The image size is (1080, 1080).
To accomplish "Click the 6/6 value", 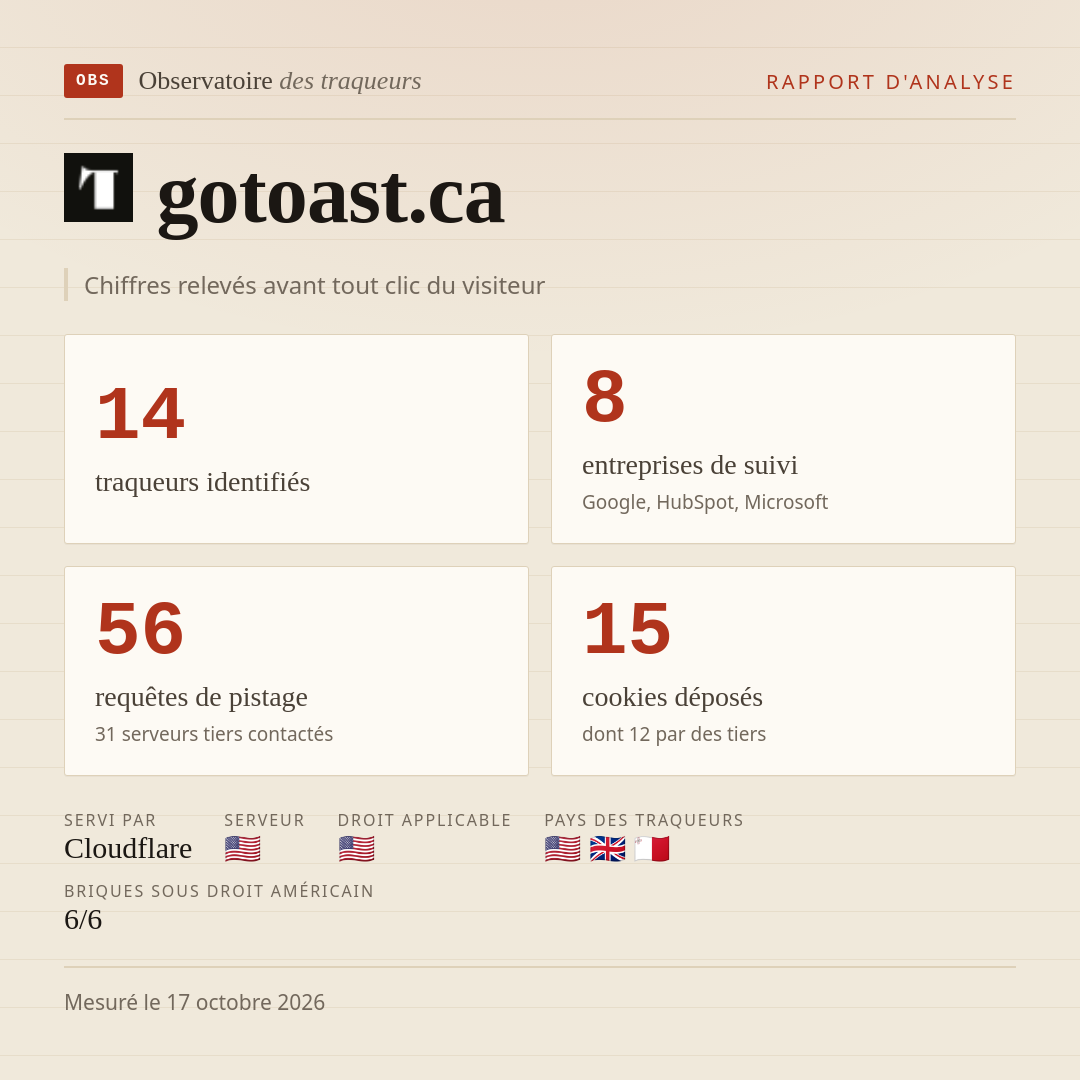I will [83, 920].
